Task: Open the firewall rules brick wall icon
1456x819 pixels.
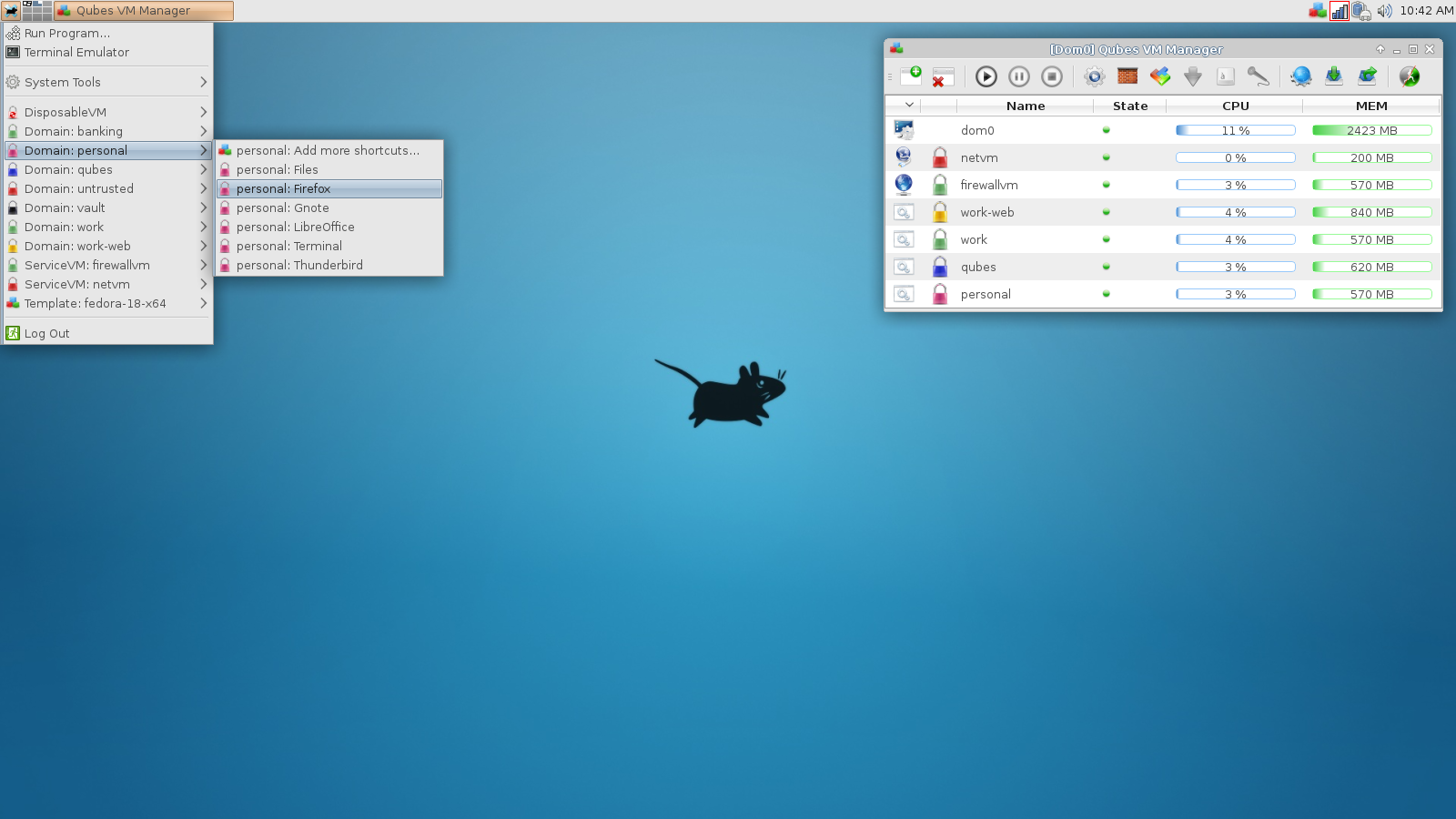Action: 1127,76
